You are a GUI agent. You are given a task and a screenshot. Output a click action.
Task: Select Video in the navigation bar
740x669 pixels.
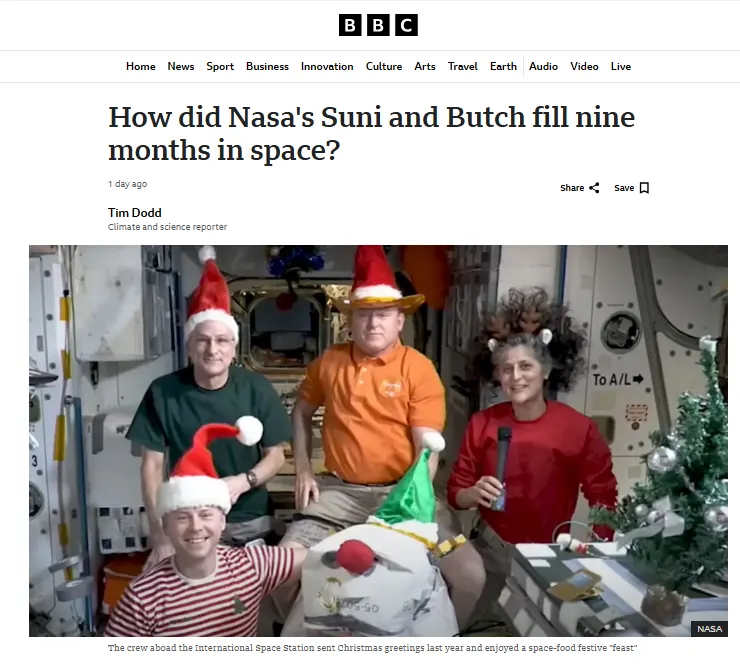click(x=584, y=67)
